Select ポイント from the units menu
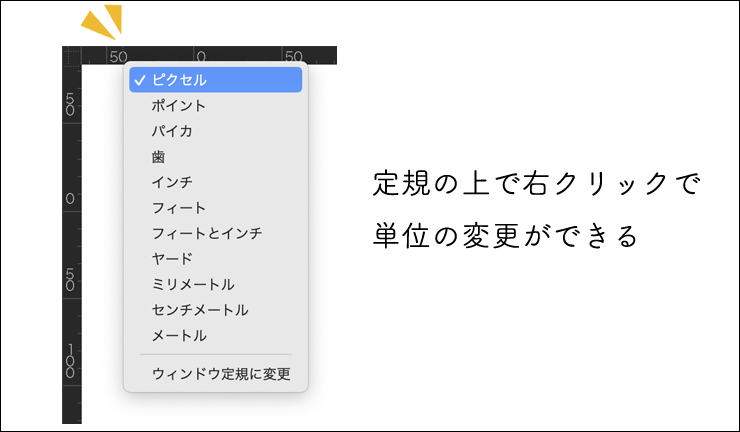The width and height of the screenshot is (740, 432). pos(179,106)
